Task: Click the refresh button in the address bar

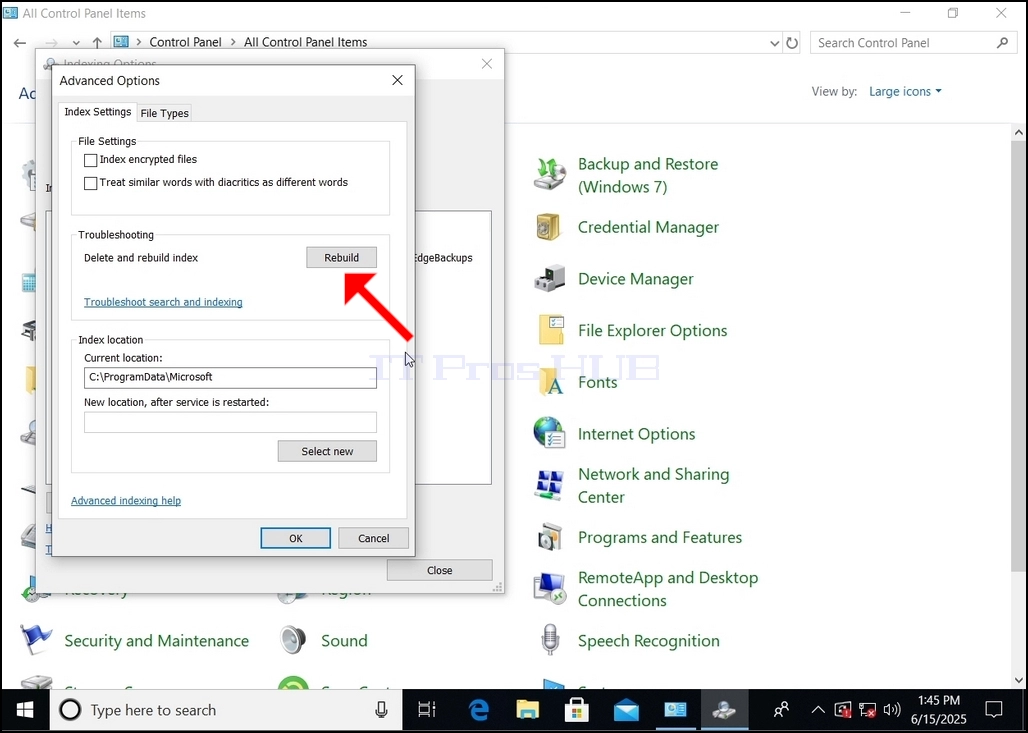Action: pos(792,43)
